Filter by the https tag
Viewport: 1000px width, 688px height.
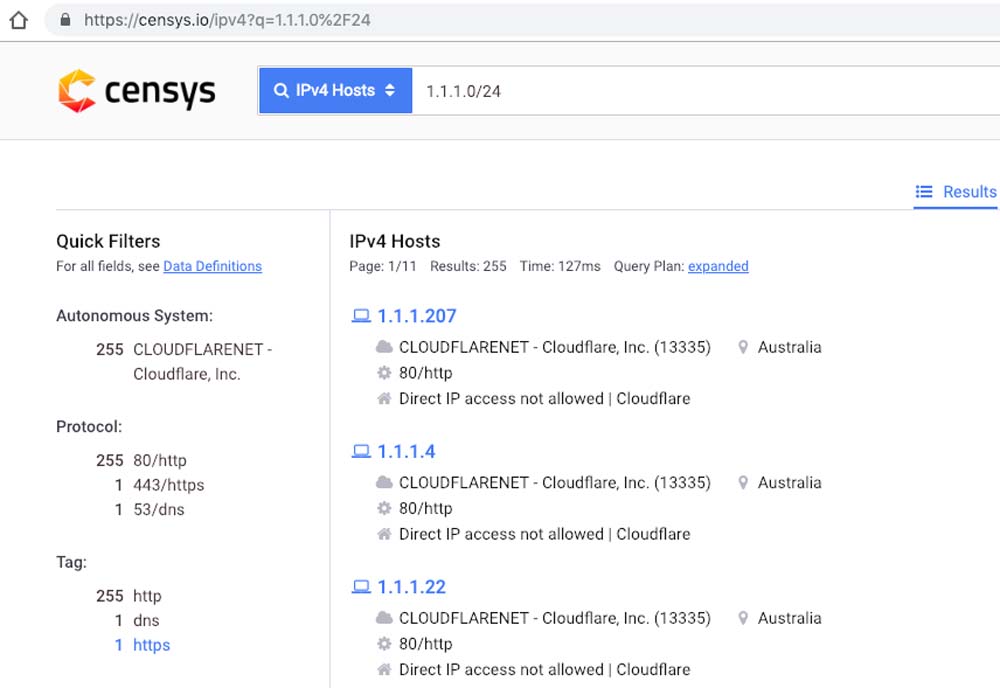[x=152, y=645]
